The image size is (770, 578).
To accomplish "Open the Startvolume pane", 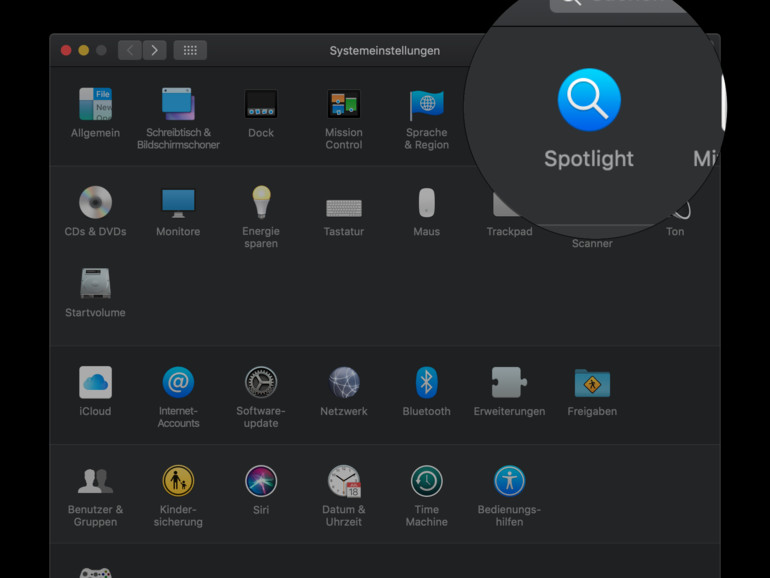I will pos(95,283).
